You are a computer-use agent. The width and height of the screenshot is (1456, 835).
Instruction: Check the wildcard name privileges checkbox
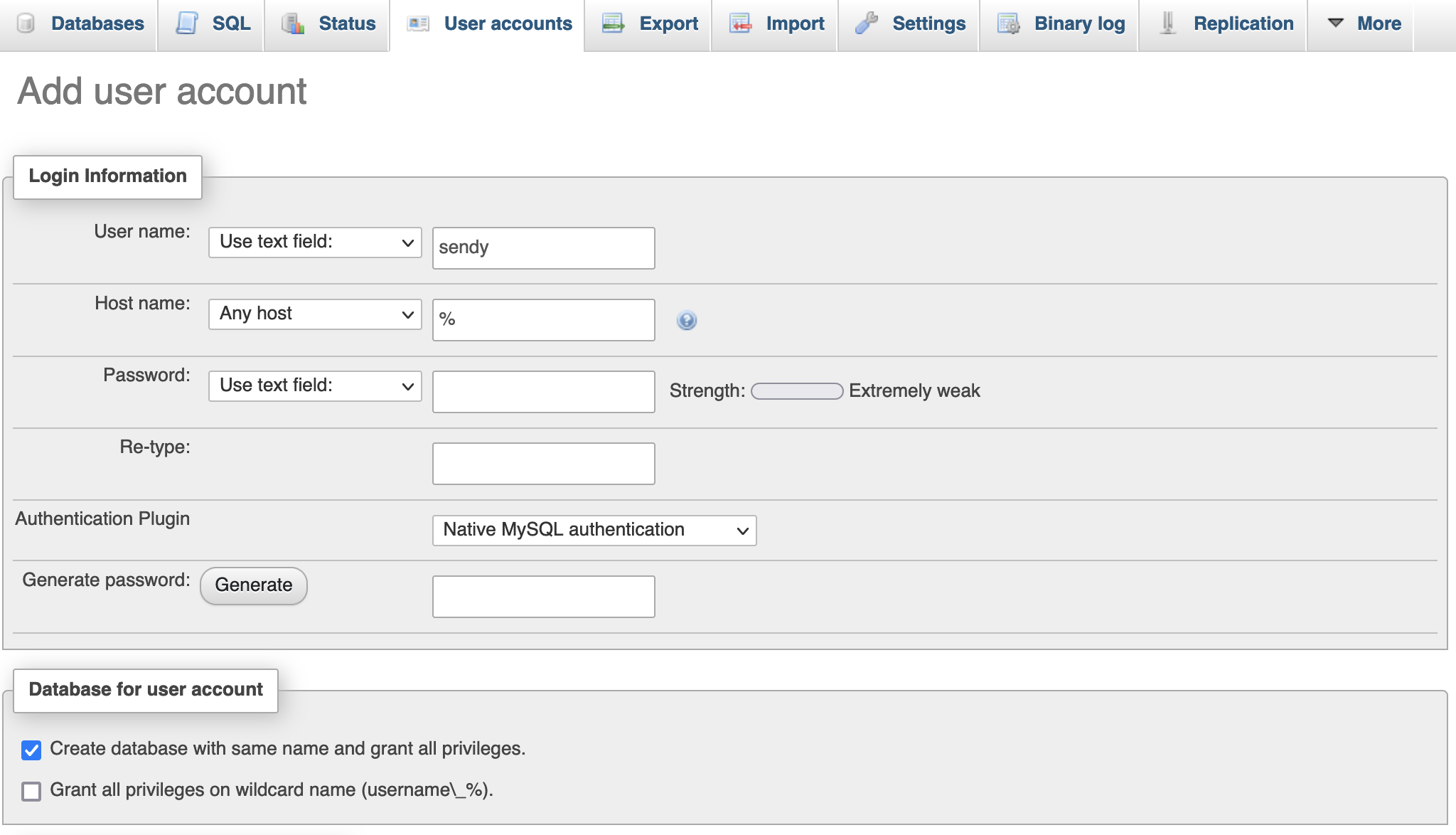pyautogui.click(x=30, y=790)
